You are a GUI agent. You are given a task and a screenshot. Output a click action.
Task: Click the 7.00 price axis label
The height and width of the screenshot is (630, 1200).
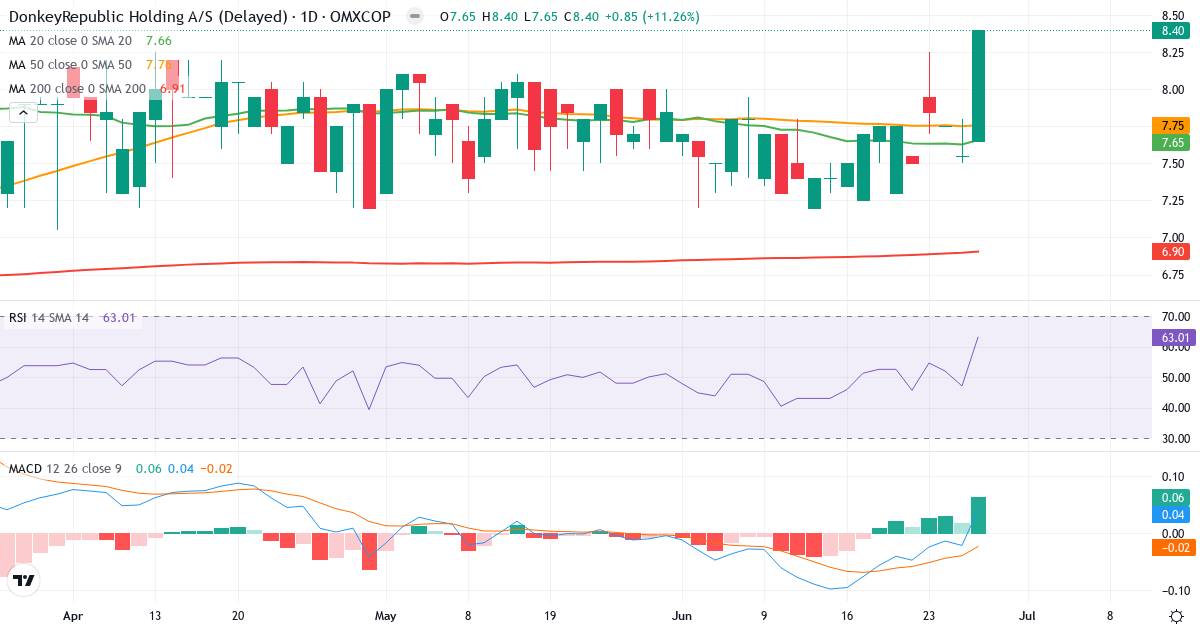pos(1173,238)
